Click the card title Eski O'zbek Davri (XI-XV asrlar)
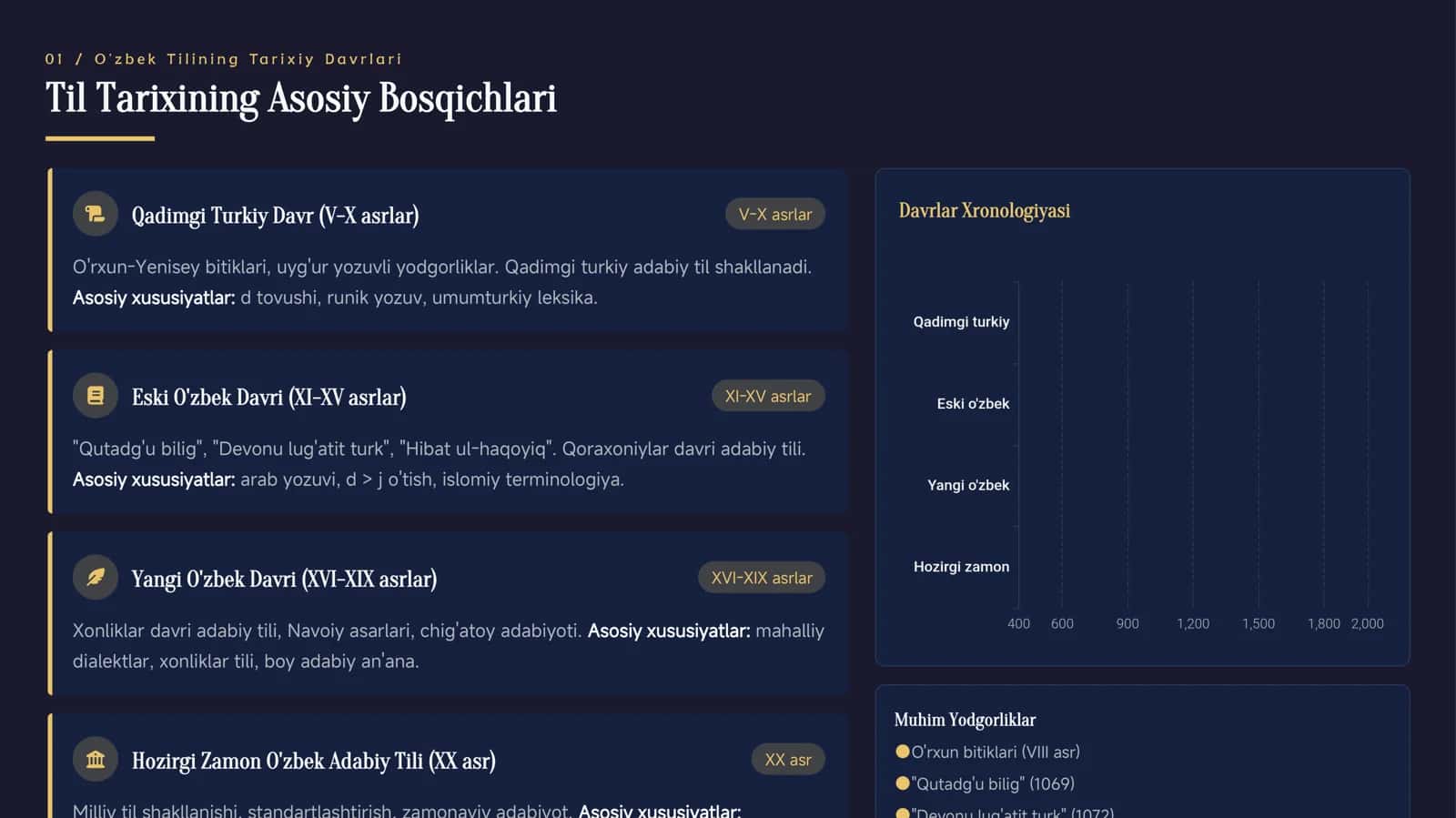The width and height of the screenshot is (1456, 818). pyautogui.click(x=269, y=398)
